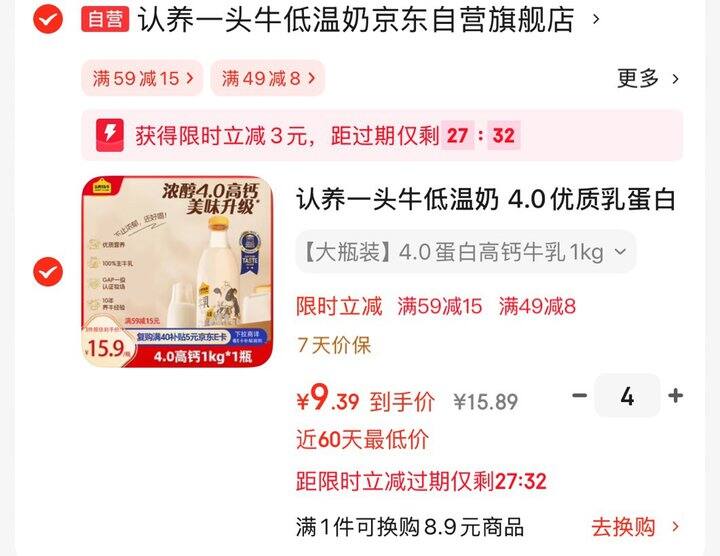Increase quantity with the plus button
Image resolution: width=720 pixels, height=556 pixels.
675,395
